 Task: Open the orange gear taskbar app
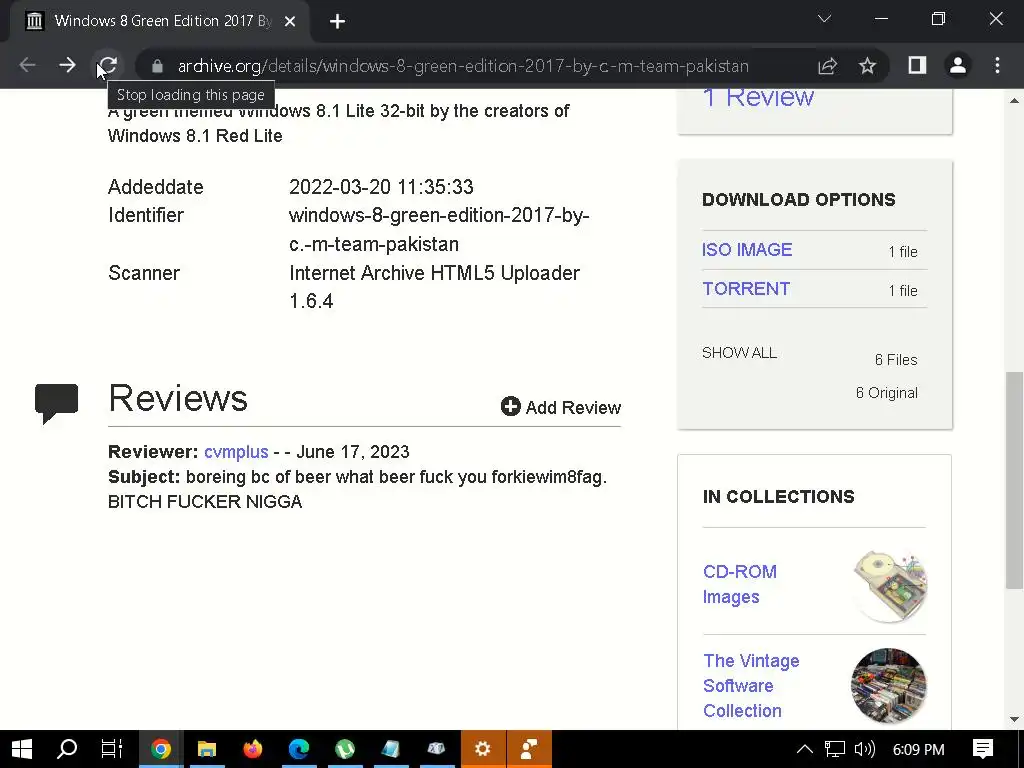coord(483,749)
